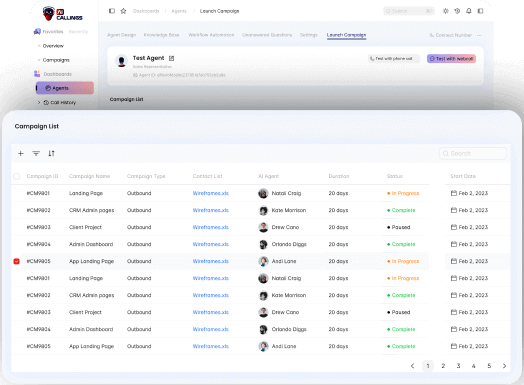Viewport: 524px width, 385px height.
Task: Click the Campaign ID column header
Action: (x=42, y=176)
